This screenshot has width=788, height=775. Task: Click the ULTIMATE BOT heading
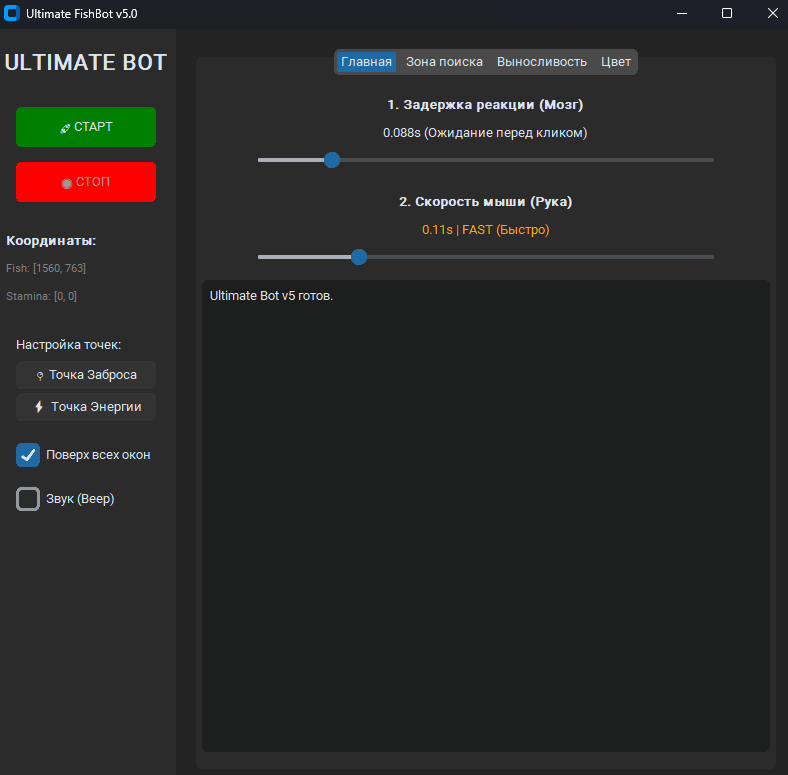point(86,62)
